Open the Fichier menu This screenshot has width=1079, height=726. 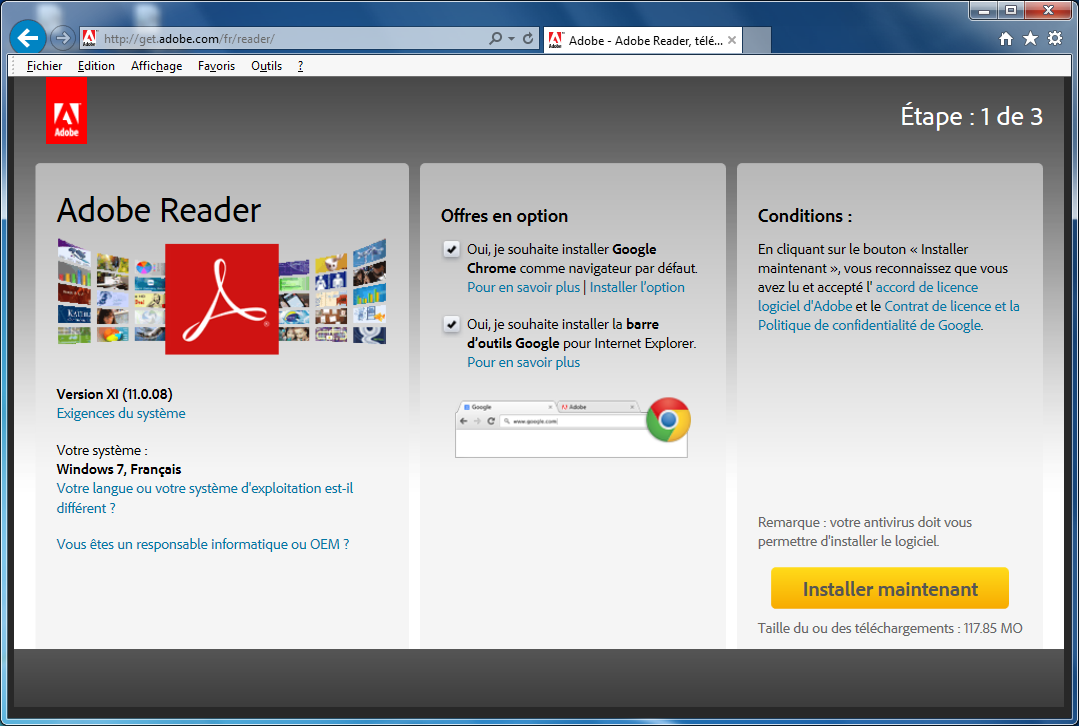[44, 66]
